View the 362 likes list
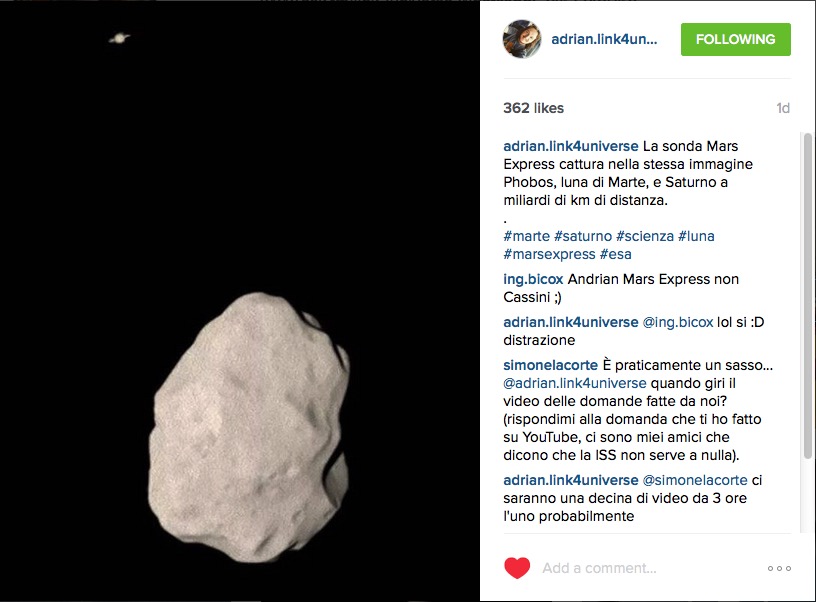The image size is (816, 602). pos(533,108)
